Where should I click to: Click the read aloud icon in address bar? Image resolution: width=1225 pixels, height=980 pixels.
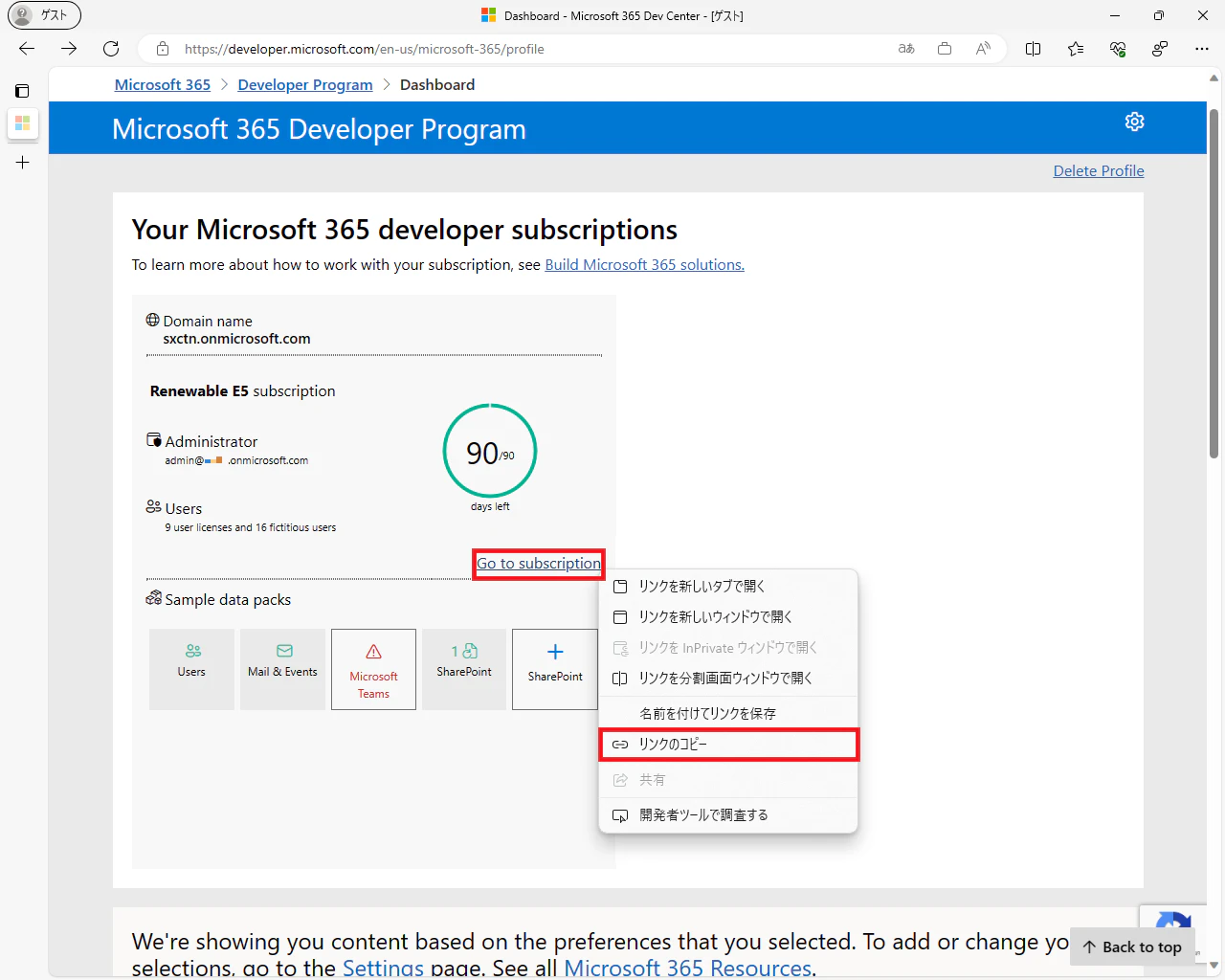[x=983, y=49]
